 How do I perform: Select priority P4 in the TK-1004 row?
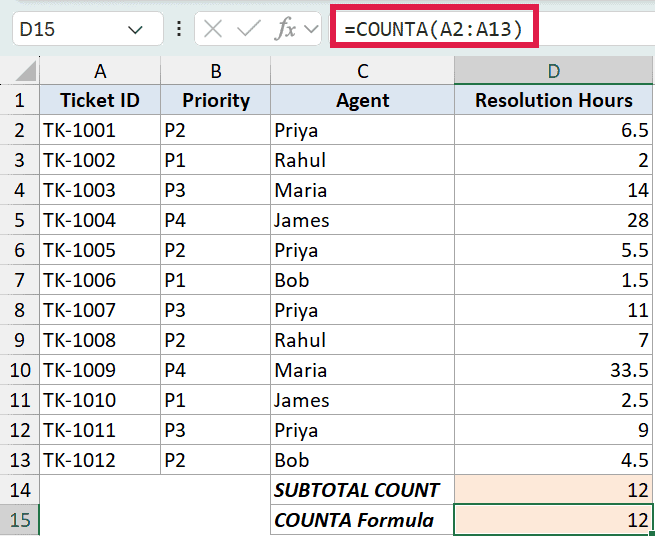[x=216, y=220]
